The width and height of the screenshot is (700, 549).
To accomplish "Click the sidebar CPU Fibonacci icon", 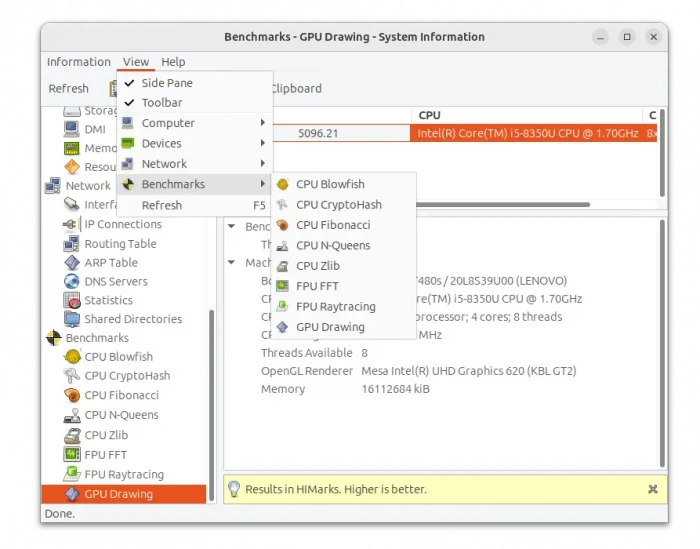I will (x=72, y=395).
